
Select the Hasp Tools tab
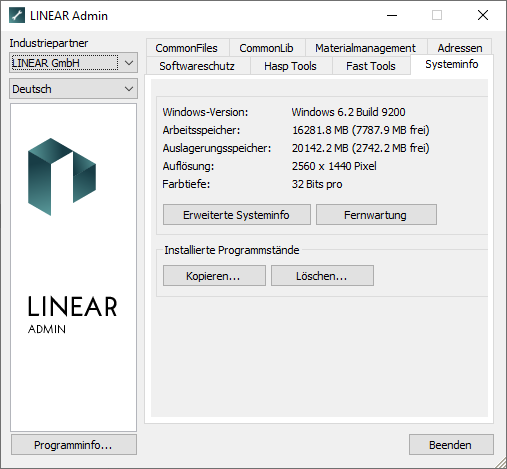tap(290, 66)
